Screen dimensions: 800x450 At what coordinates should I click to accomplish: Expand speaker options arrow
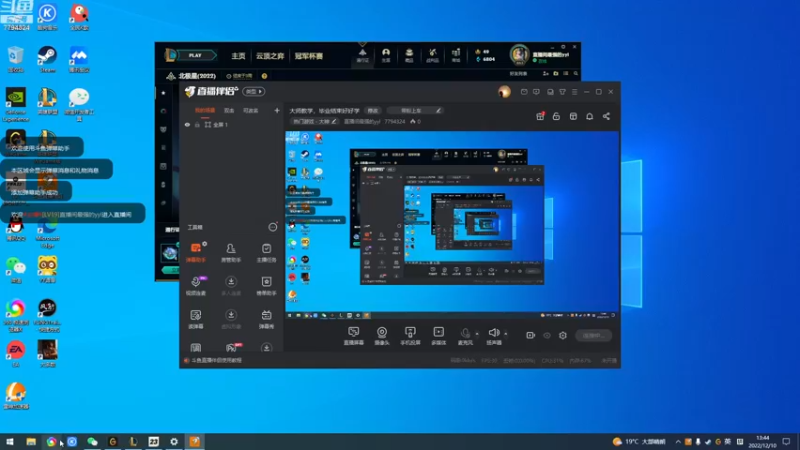coord(506,334)
